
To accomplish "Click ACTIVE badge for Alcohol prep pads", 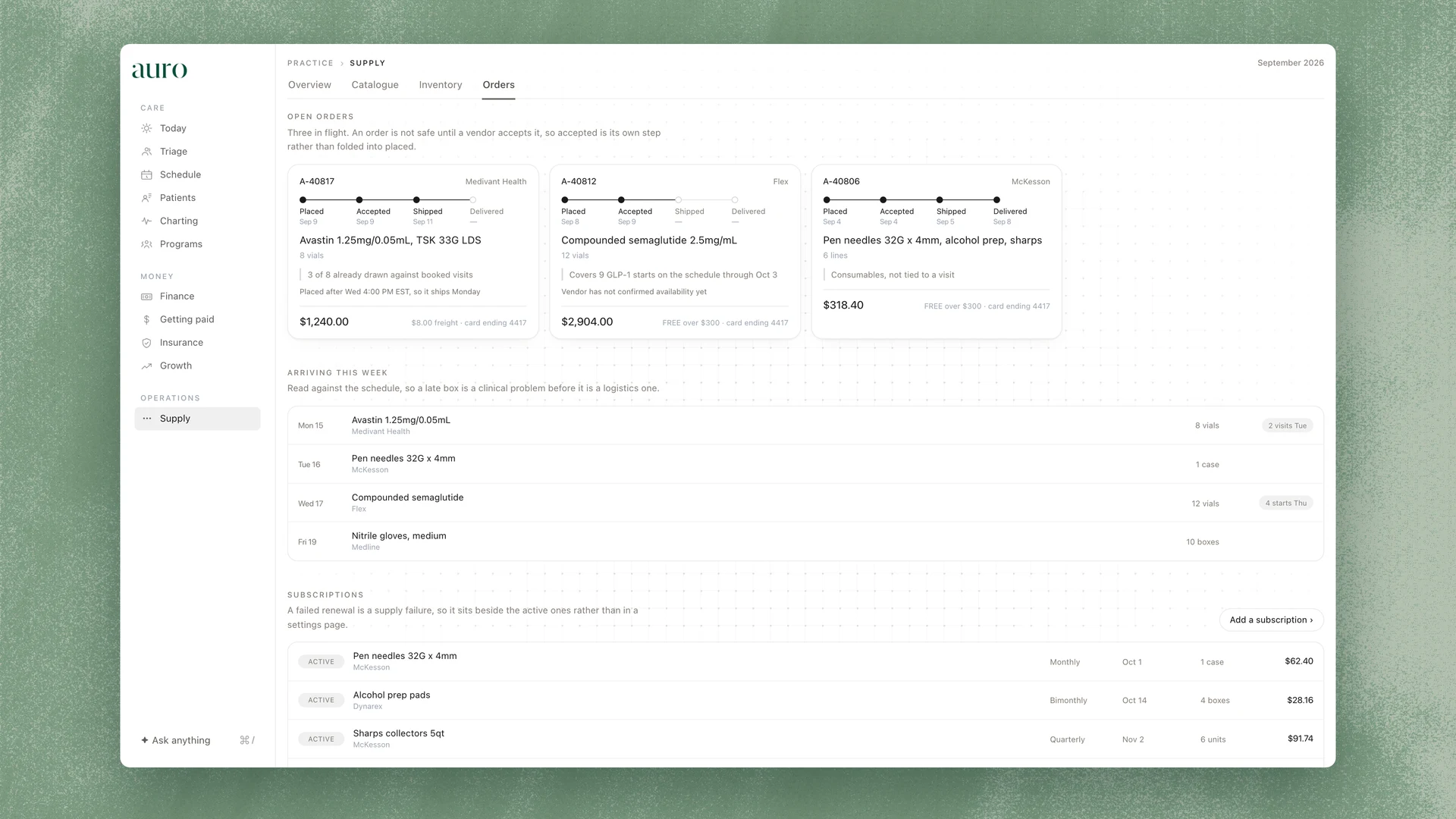I will 321,700.
